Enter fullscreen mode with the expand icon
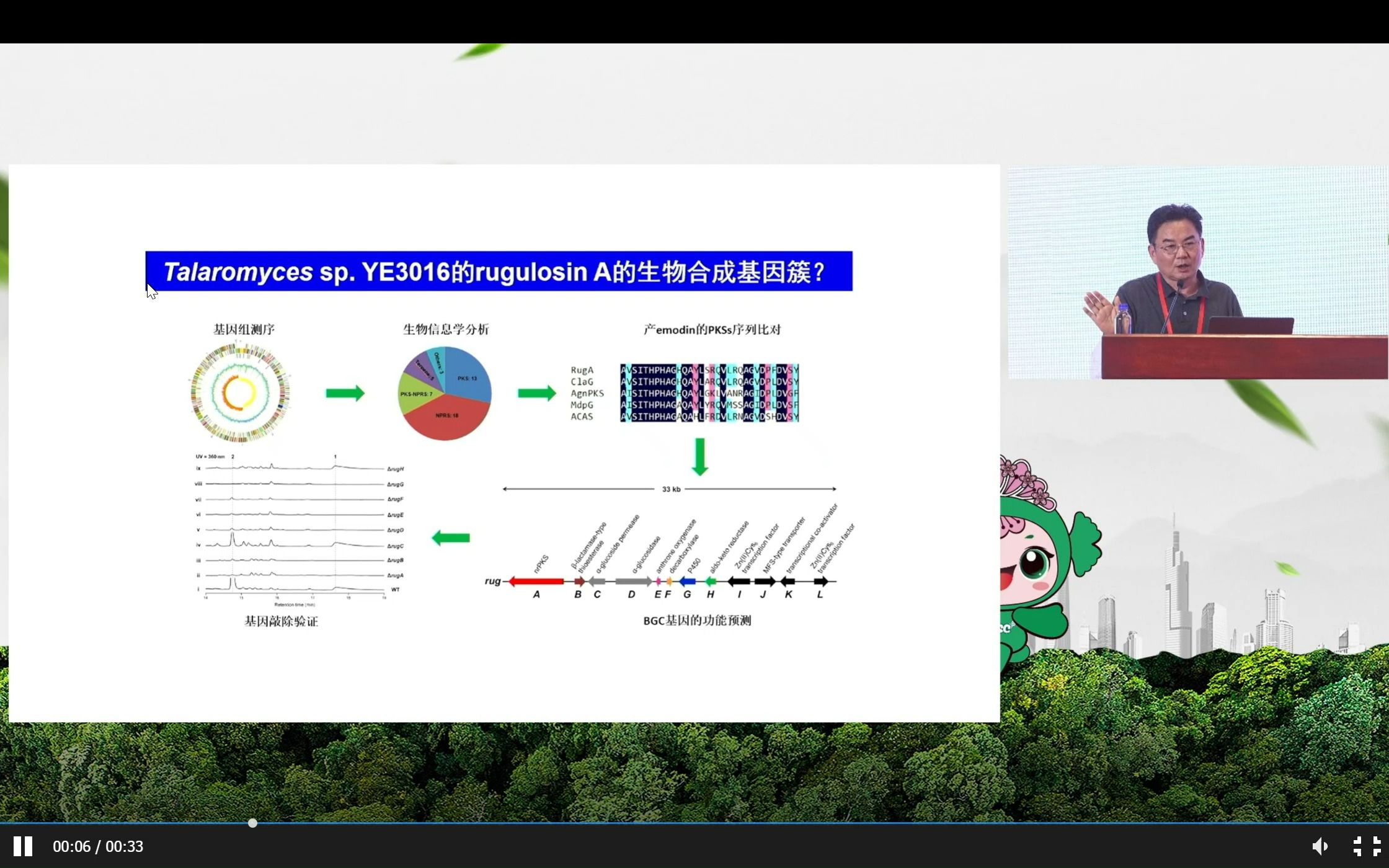The width and height of the screenshot is (1389, 868). click(1367, 846)
